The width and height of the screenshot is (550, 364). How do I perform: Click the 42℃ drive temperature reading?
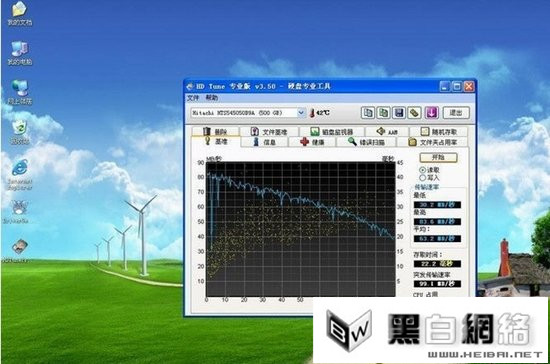320,113
